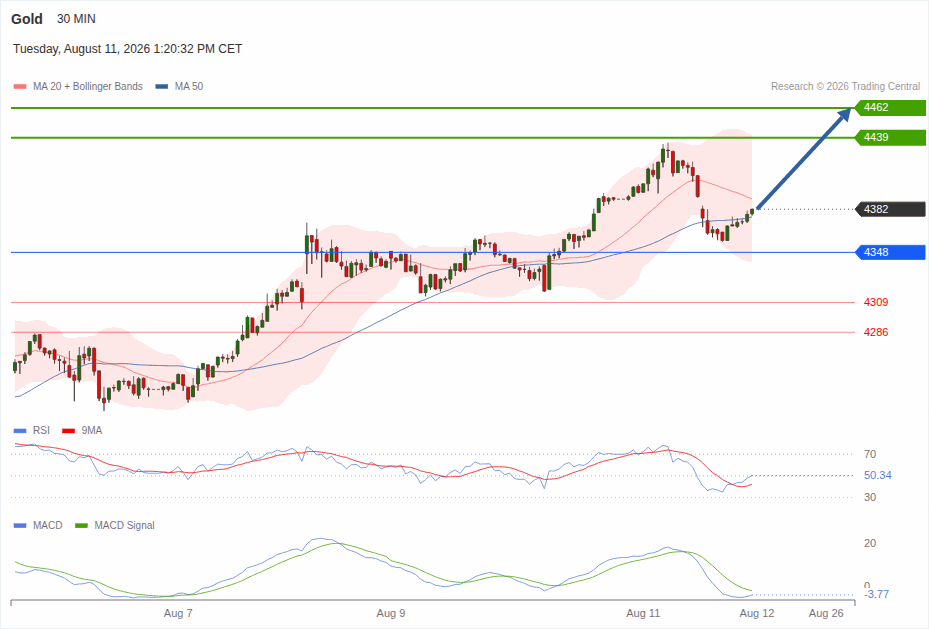Click the 30 MIN timeframe label
Image resolution: width=929 pixels, height=629 pixels.
tap(76, 19)
